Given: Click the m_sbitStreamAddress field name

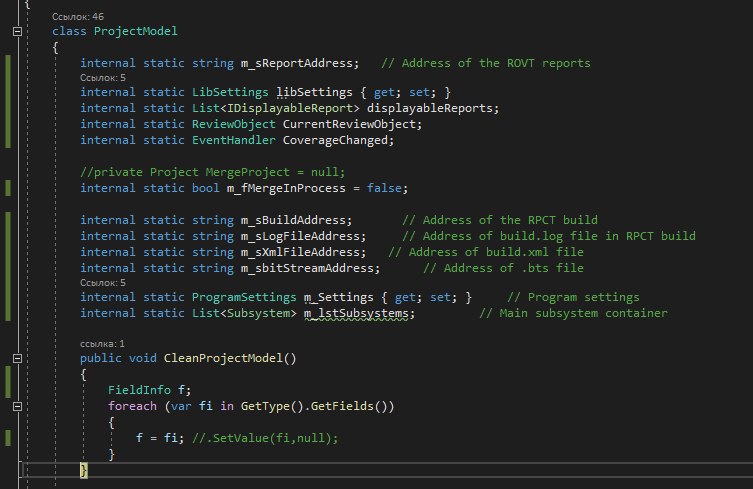Looking at the screenshot, I should (x=307, y=268).
